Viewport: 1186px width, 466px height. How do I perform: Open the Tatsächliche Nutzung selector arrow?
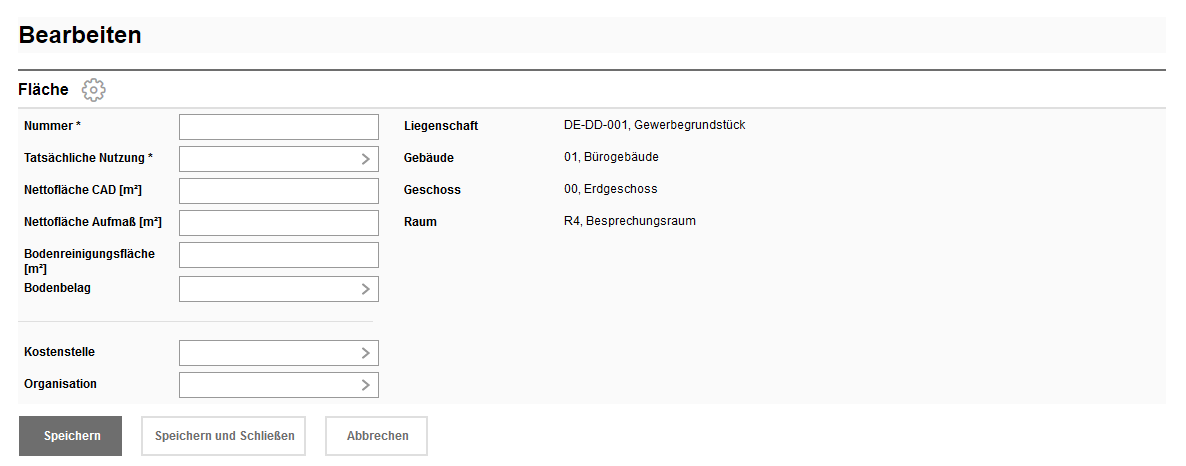click(365, 159)
